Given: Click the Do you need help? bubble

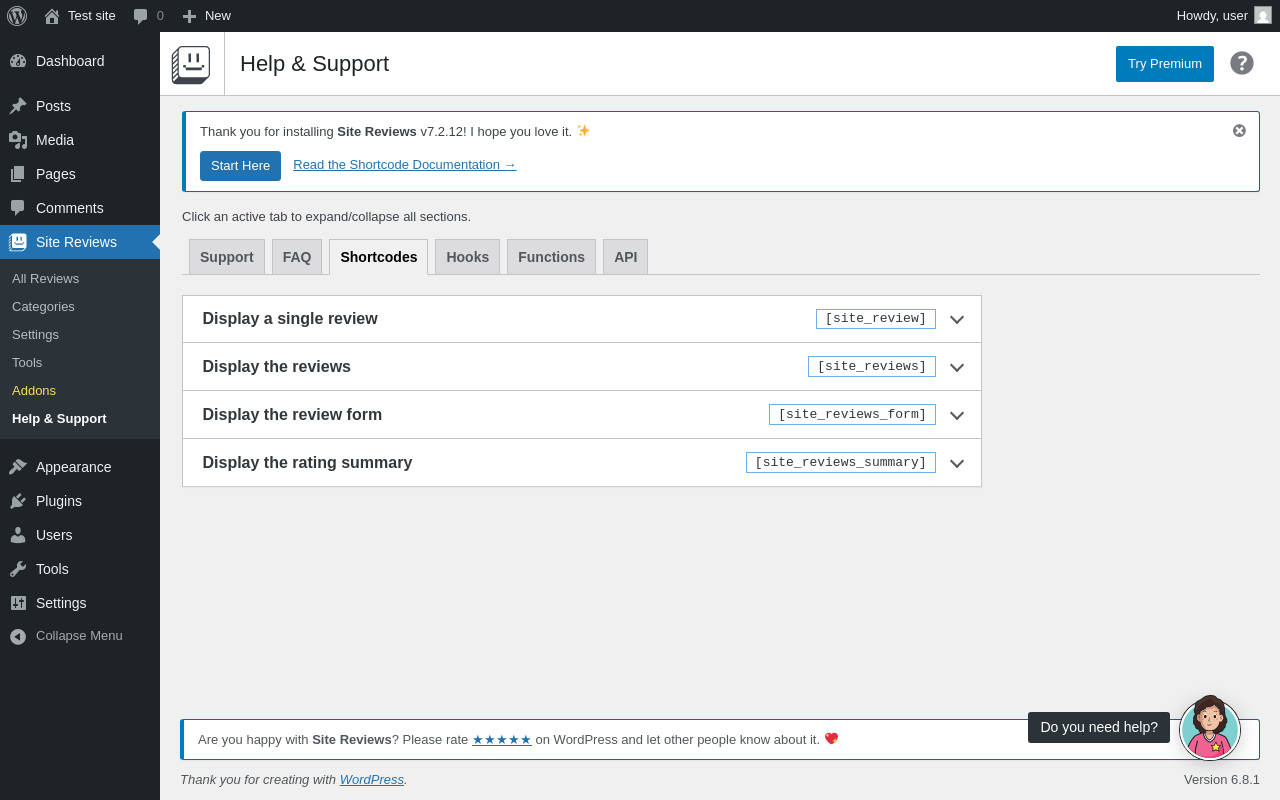Looking at the screenshot, I should click(x=1099, y=728).
